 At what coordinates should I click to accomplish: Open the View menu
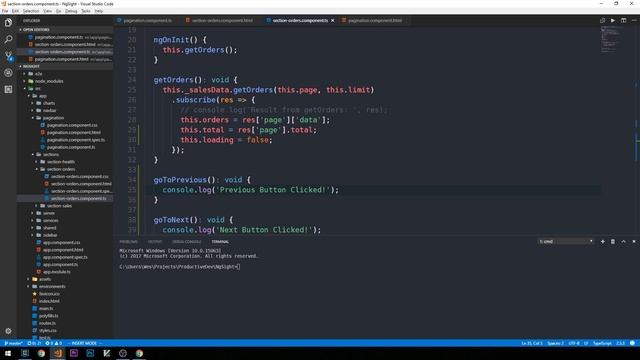coord(48,11)
